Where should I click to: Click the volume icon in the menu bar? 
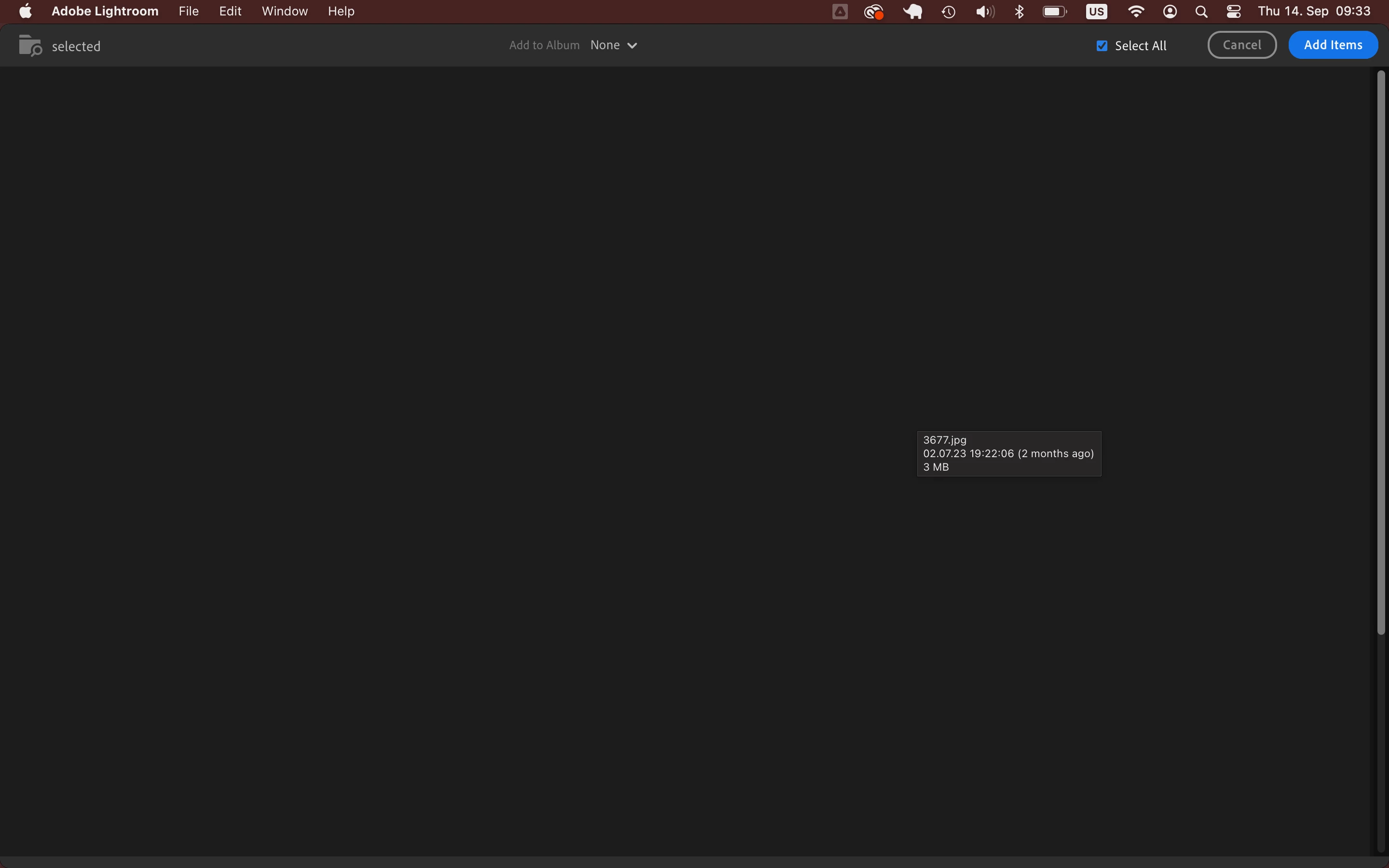pyautogui.click(x=985, y=12)
